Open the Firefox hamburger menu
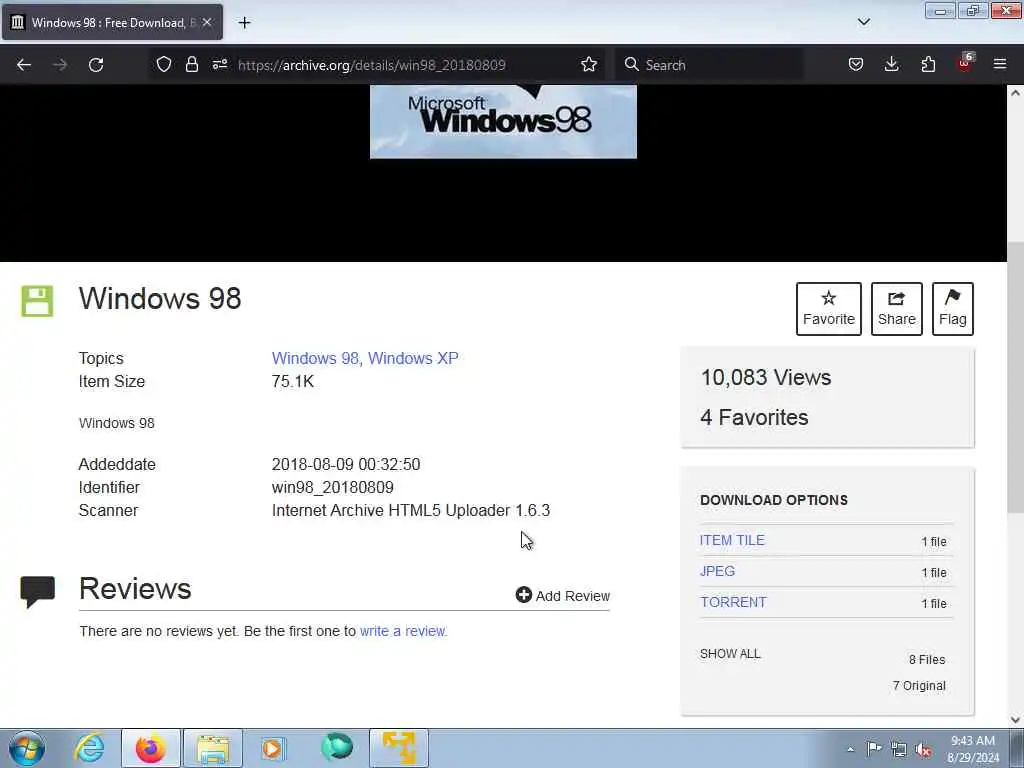This screenshot has height=768, width=1024. [1000, 64]
